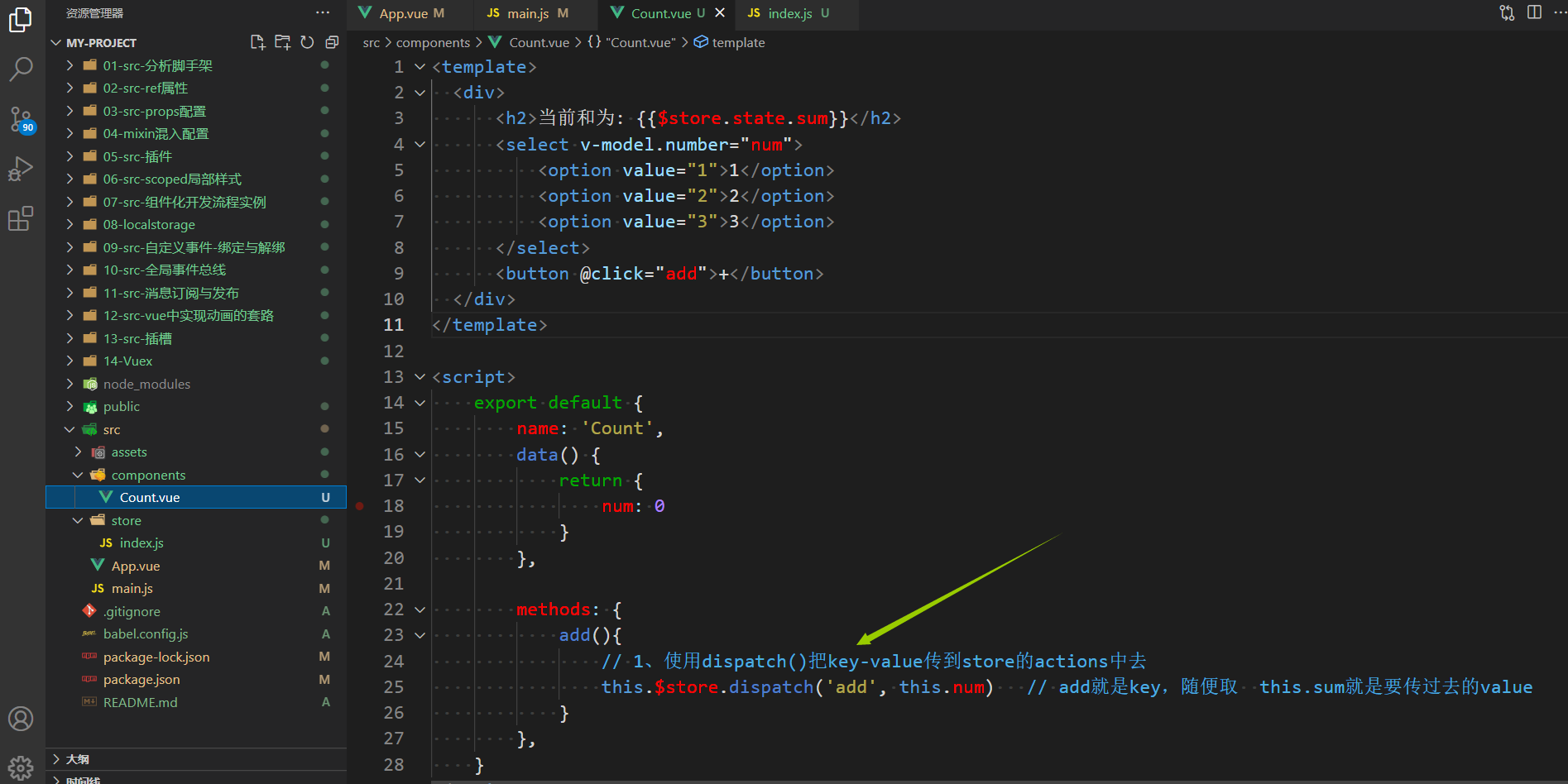Open the Manage gear settings icon

coord(21,767)
